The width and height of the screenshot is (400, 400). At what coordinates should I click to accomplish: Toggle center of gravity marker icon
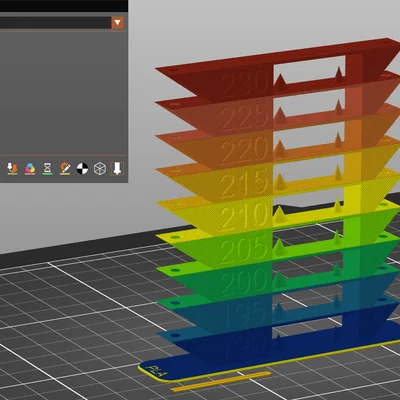82,169
